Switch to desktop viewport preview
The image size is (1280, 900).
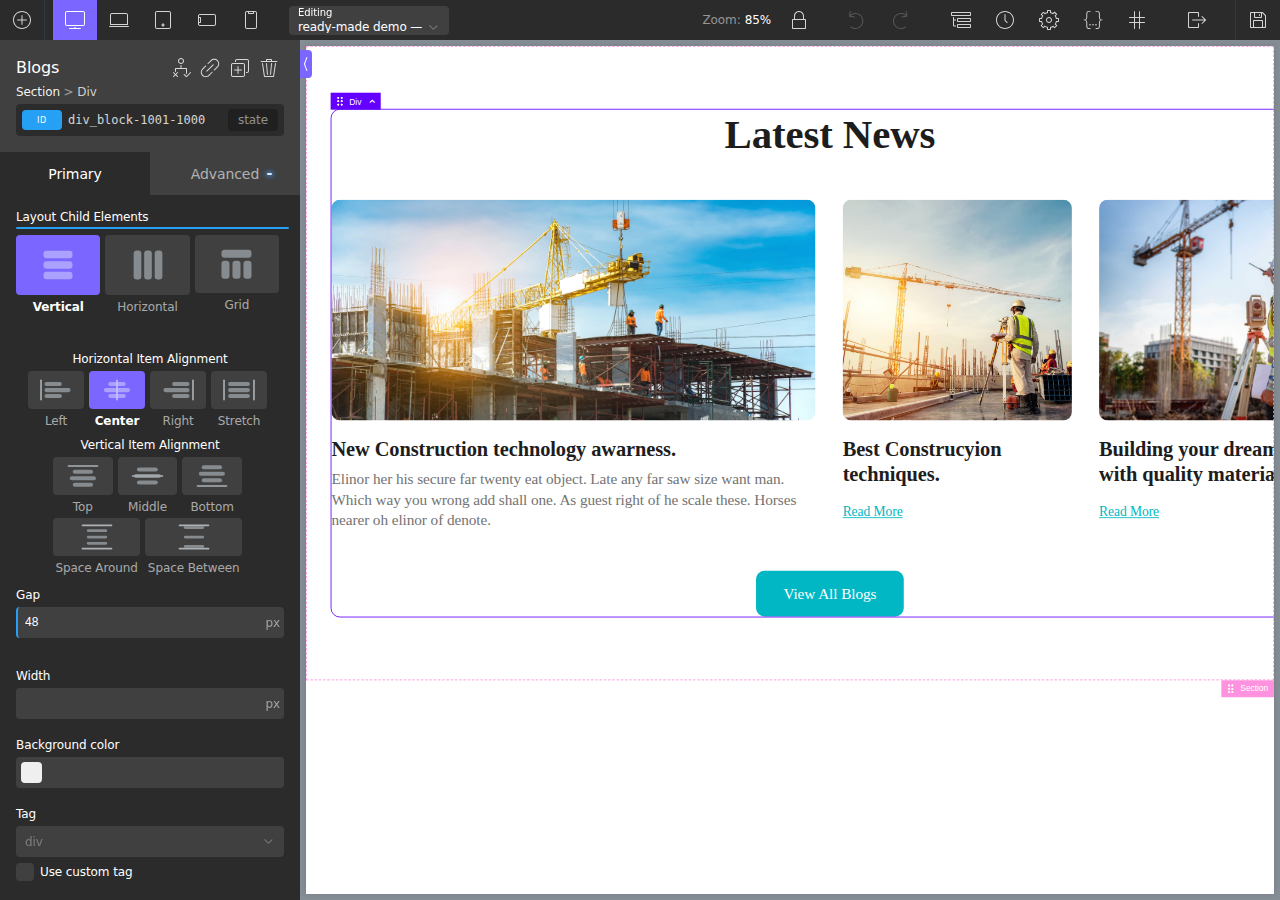75,20
